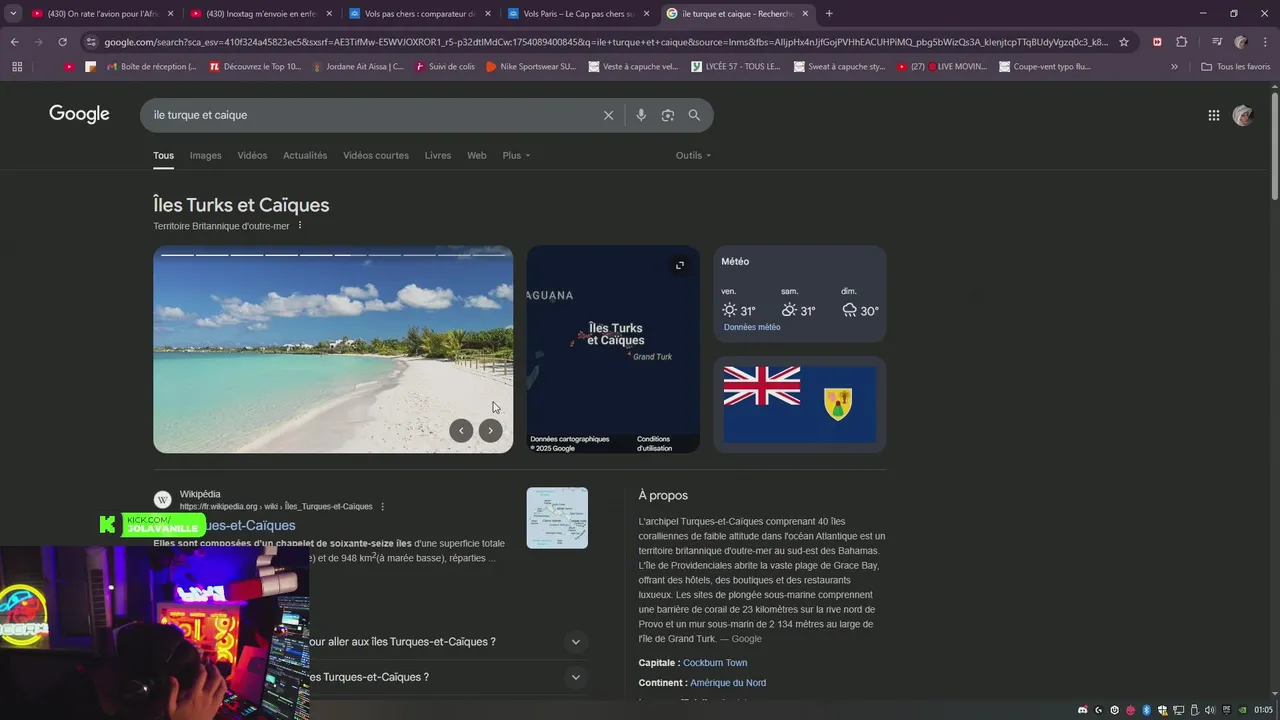This screenshot has width=1280, height=720.
Task: Open the tab search dropdown arrow
Action: [x=13, y=14]
